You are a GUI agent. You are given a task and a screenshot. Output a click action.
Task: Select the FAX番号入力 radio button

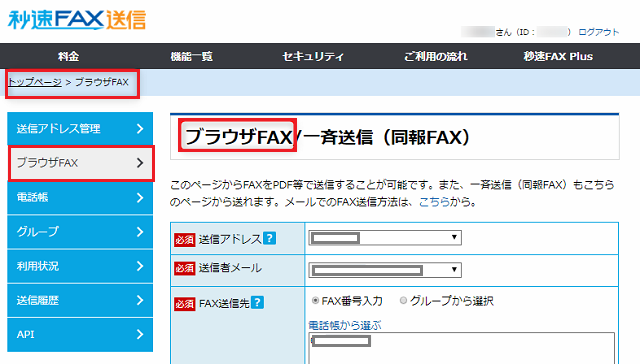(x=315, y=301)
